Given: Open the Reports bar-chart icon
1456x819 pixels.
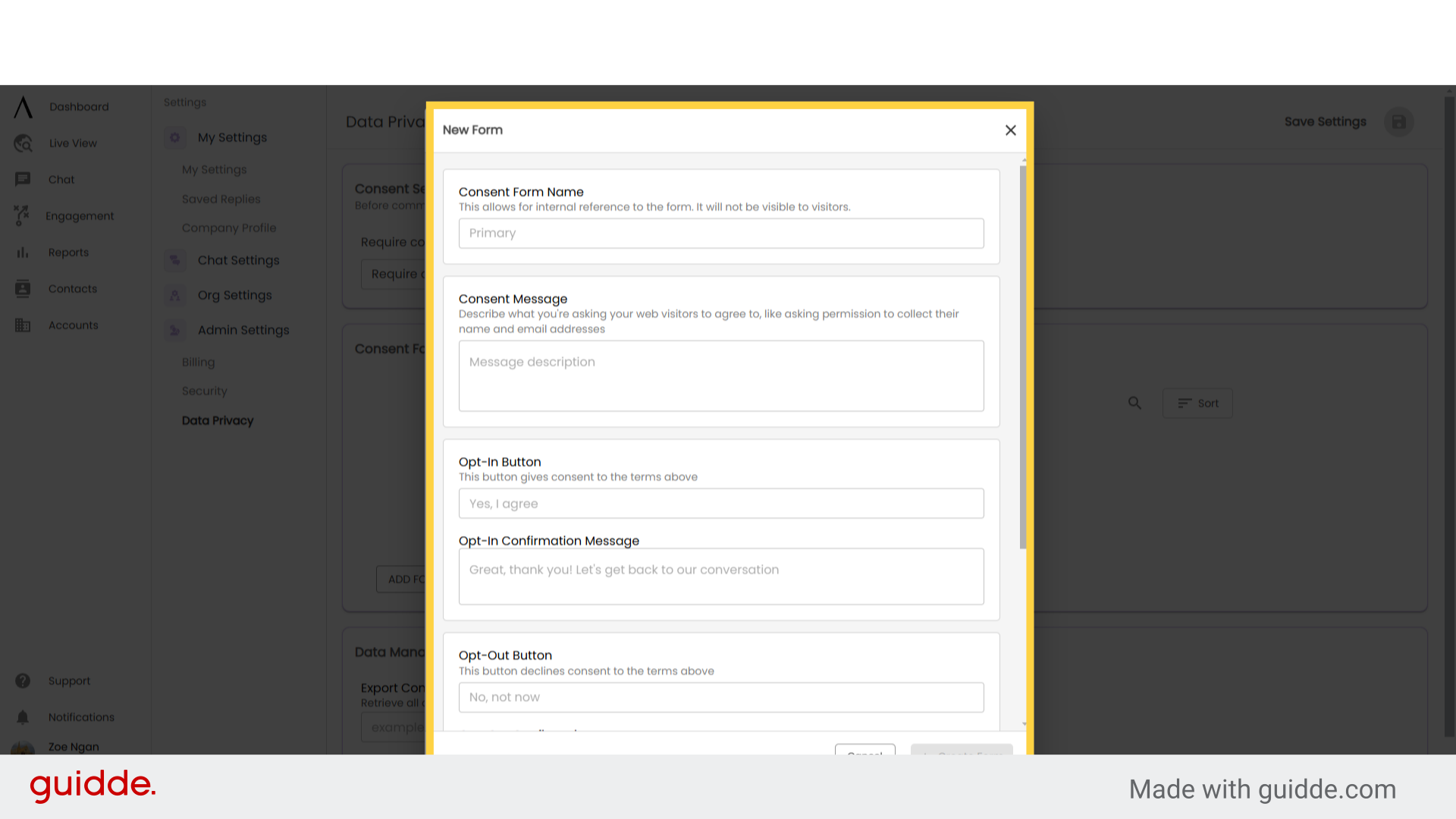Looking at the screenshot, I should click(23, 253).
